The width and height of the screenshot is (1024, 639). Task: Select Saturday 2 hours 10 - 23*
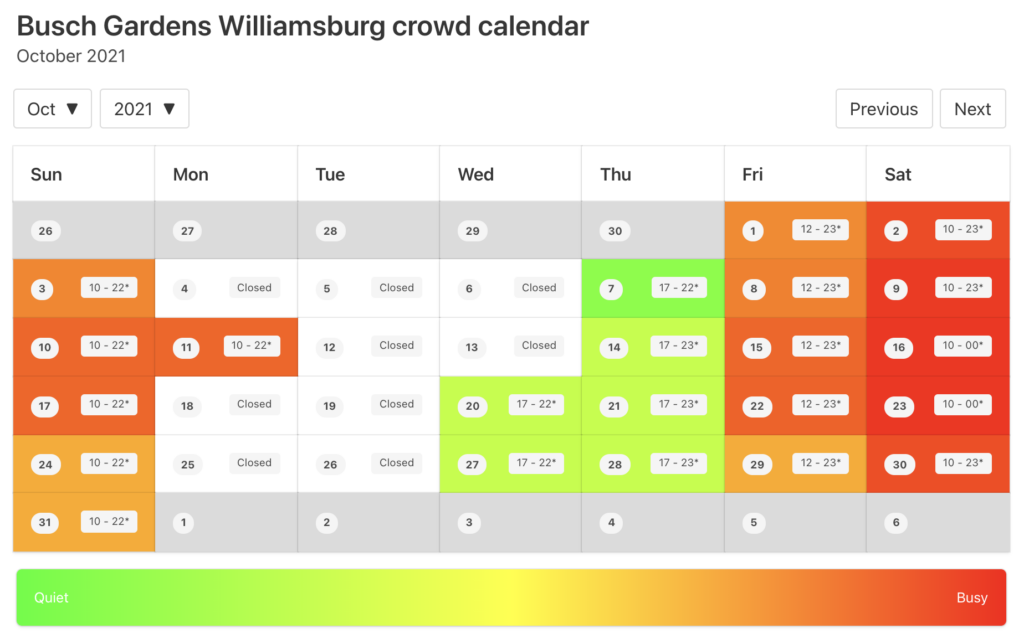coord(963,229)
